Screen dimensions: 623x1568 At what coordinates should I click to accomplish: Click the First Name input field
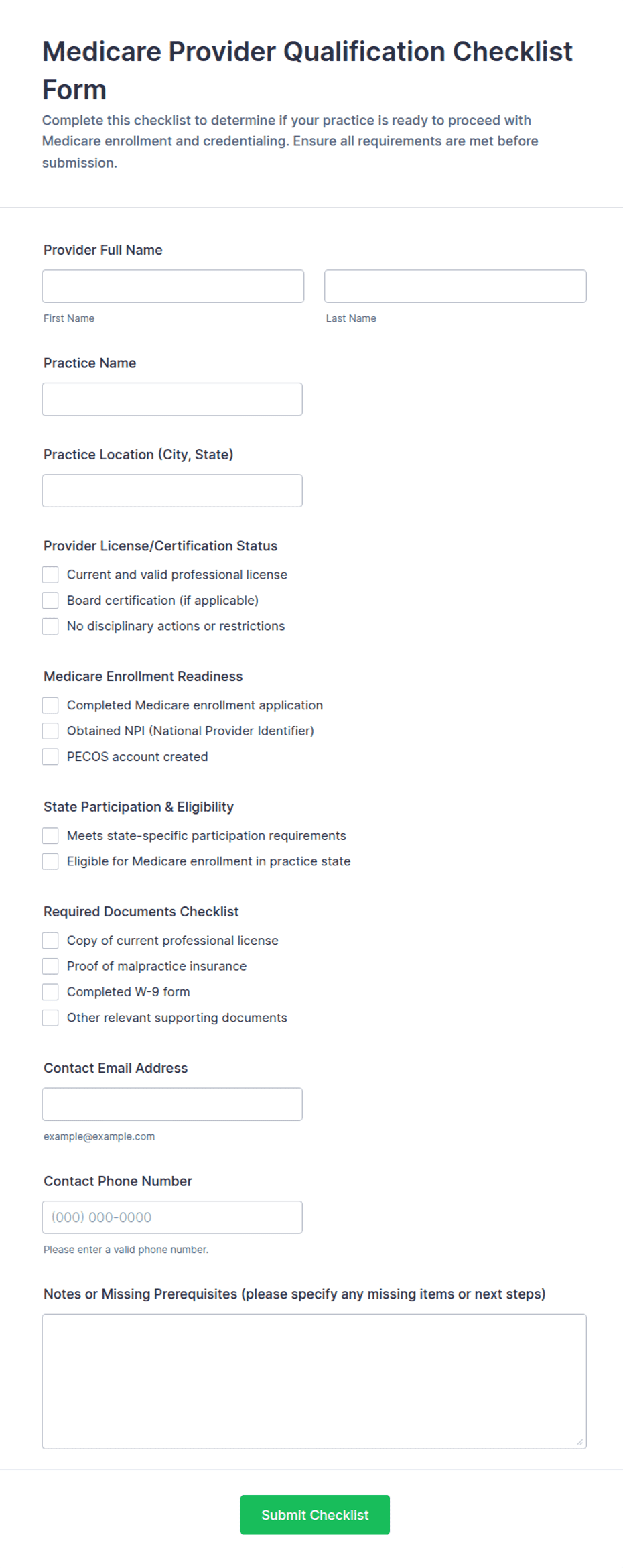tap(173, 286)
